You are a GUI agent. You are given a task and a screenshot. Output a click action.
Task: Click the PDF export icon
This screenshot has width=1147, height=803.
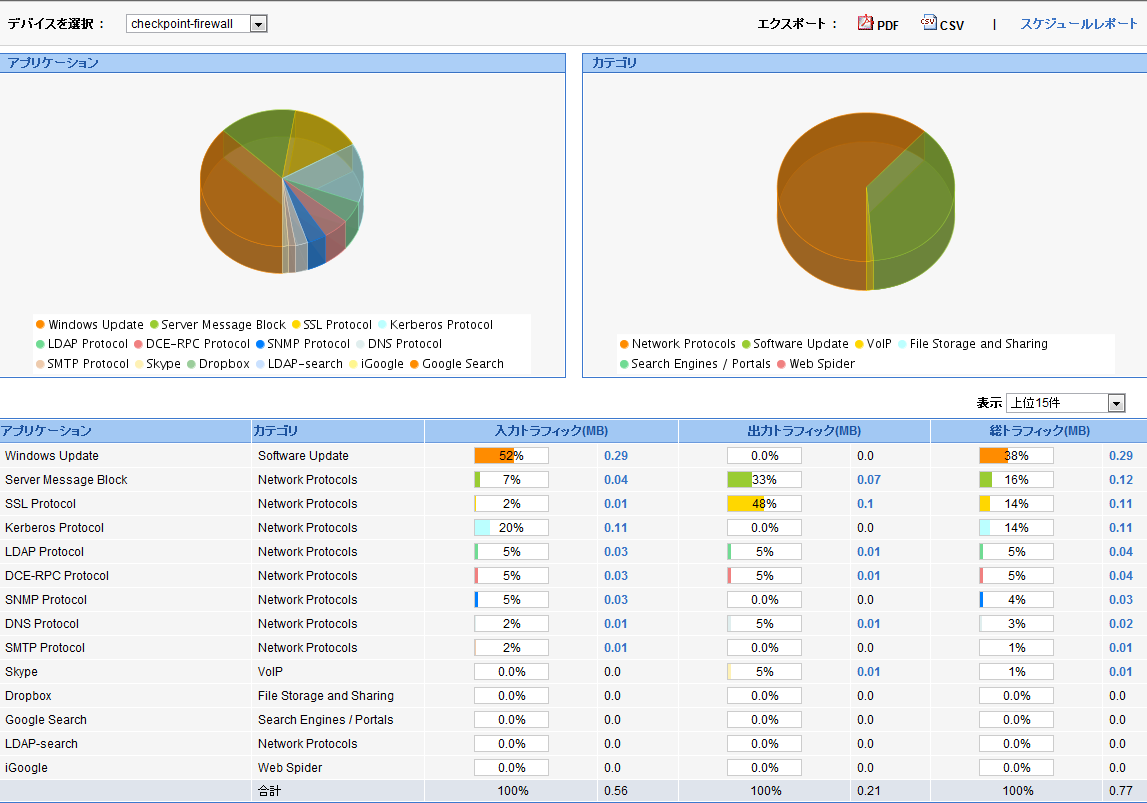pyautogui.click(x=865, y=23)
